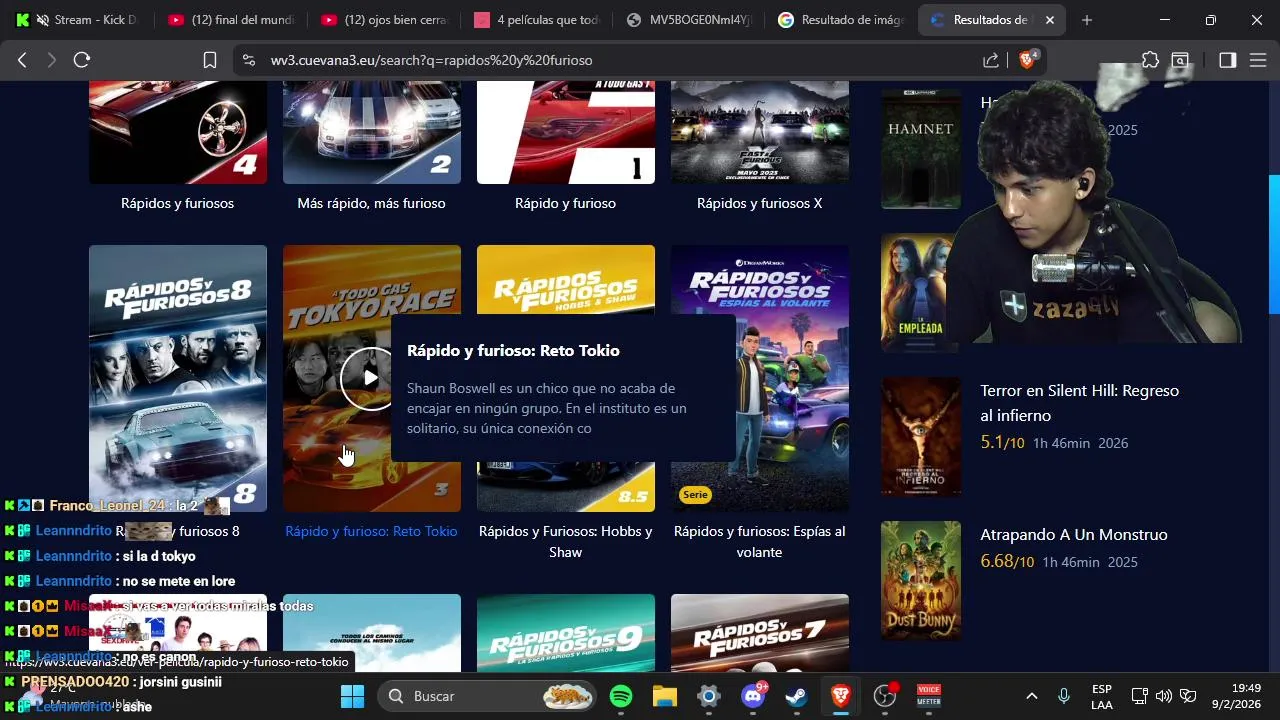Open the Rápidos y Furiosos 9 poster
1280x720 pixels.
[566, 633]
